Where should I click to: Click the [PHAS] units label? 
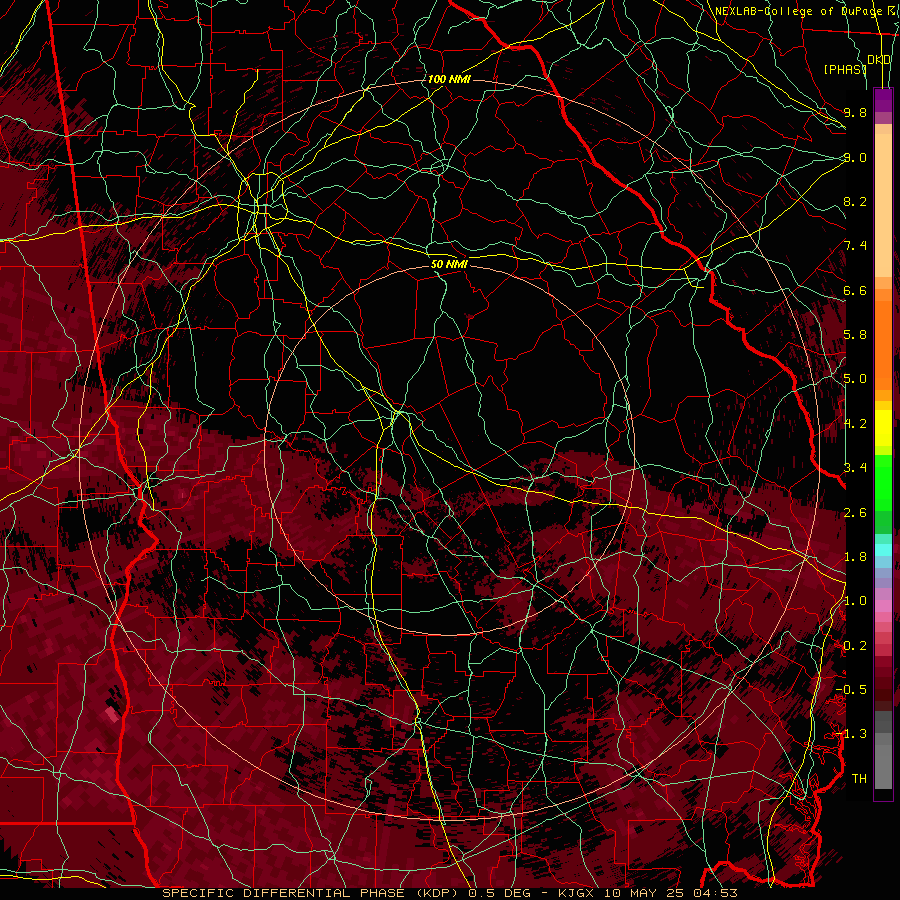(844, 69)
